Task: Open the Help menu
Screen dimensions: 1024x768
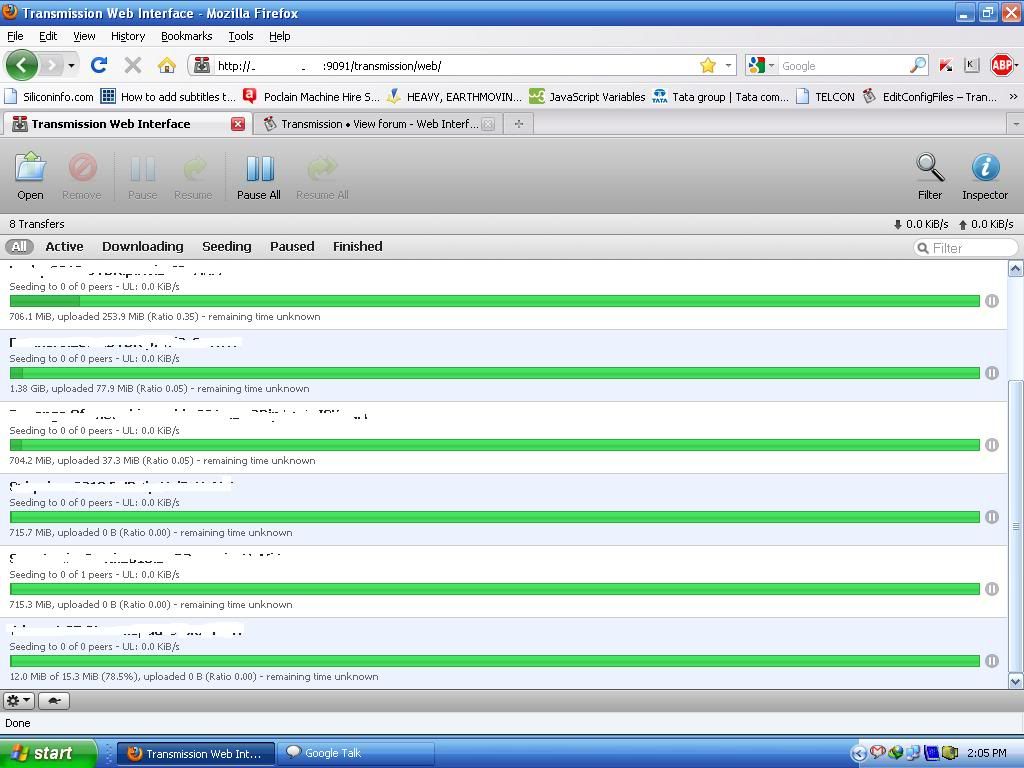Action: pyautogui.click(x=280, y=36)
